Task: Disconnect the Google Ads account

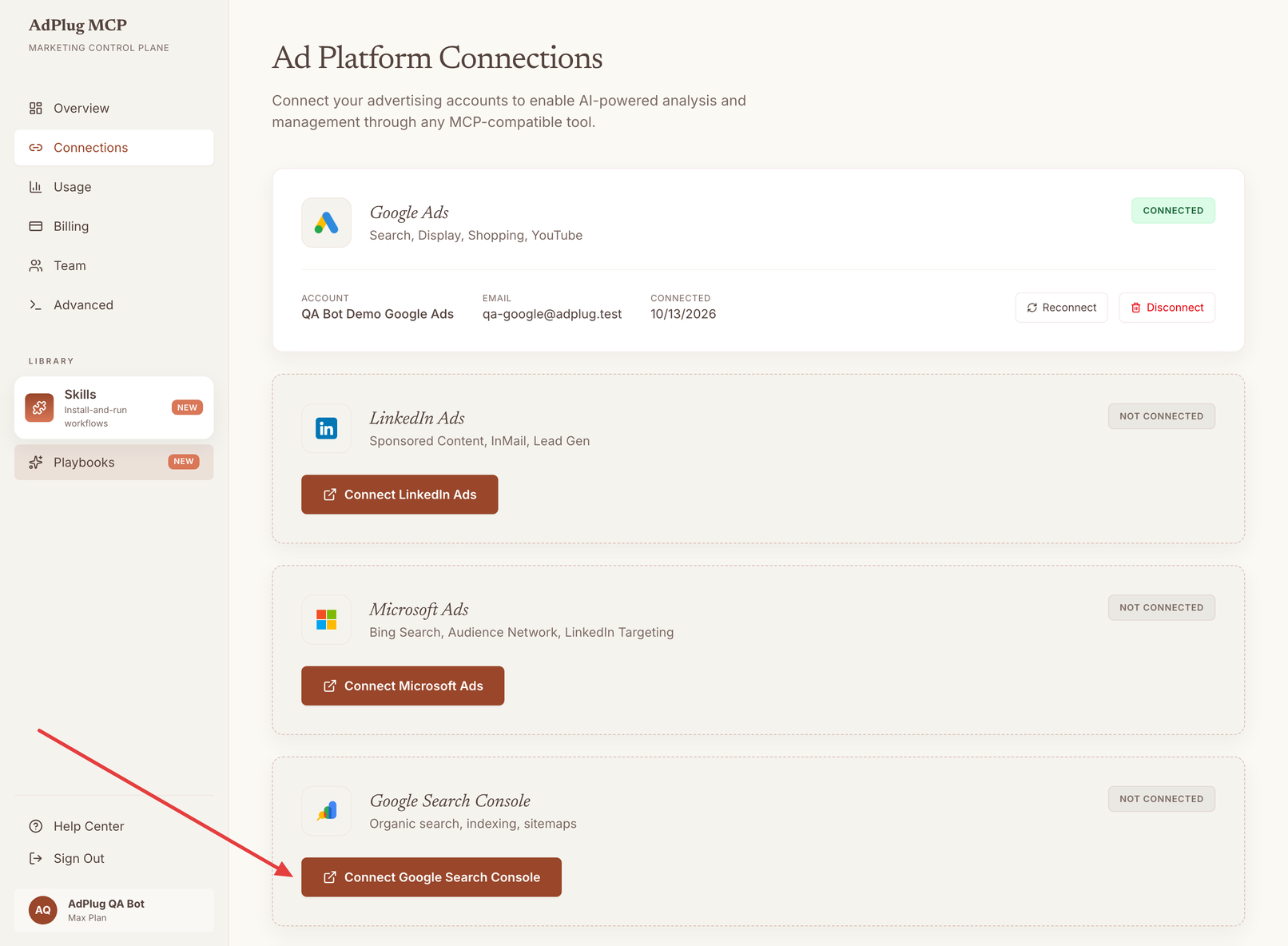Action: [1167, 308]
